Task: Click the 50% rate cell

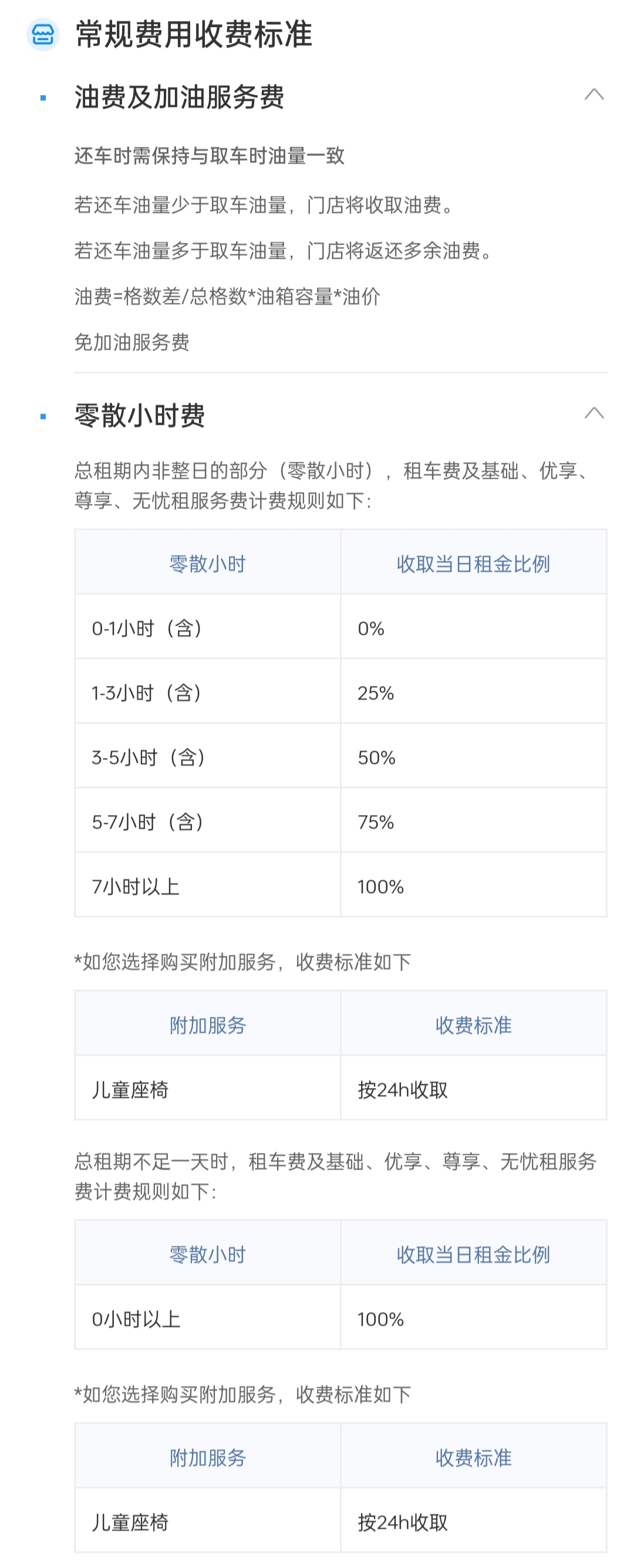Action: [473, 756]
